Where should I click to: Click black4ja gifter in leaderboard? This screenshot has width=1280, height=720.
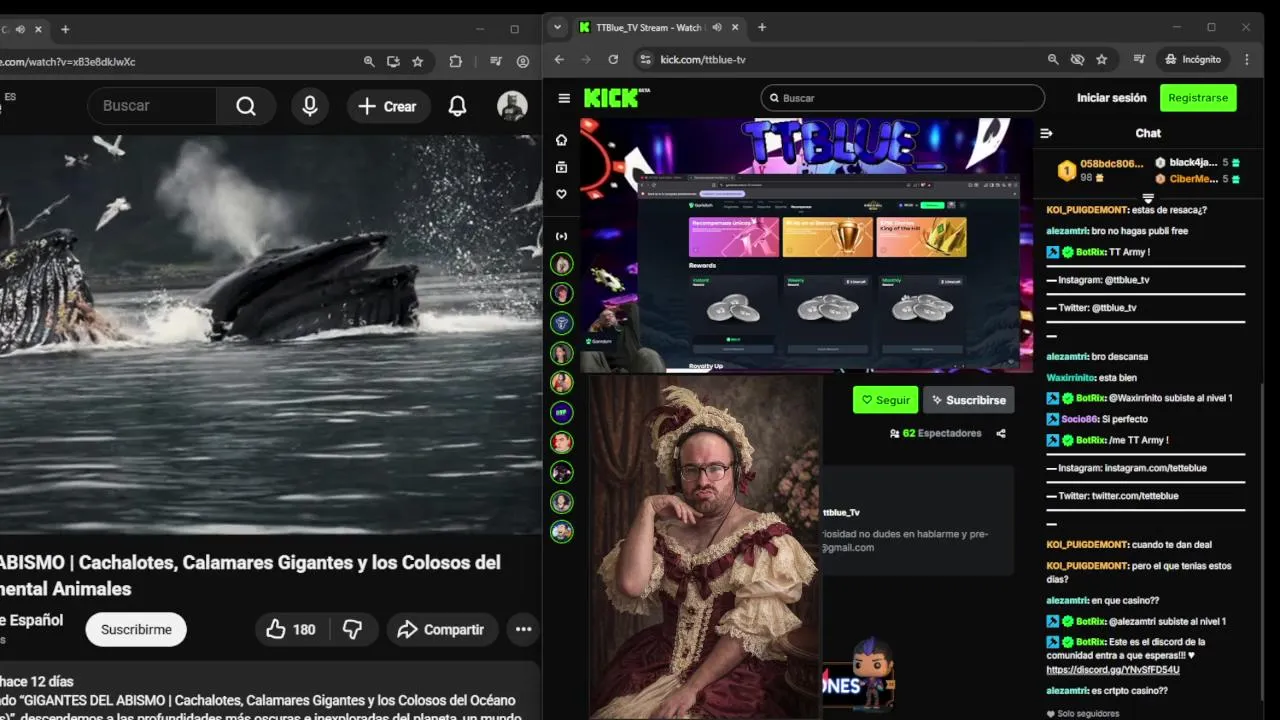[x=1196, y=162]
